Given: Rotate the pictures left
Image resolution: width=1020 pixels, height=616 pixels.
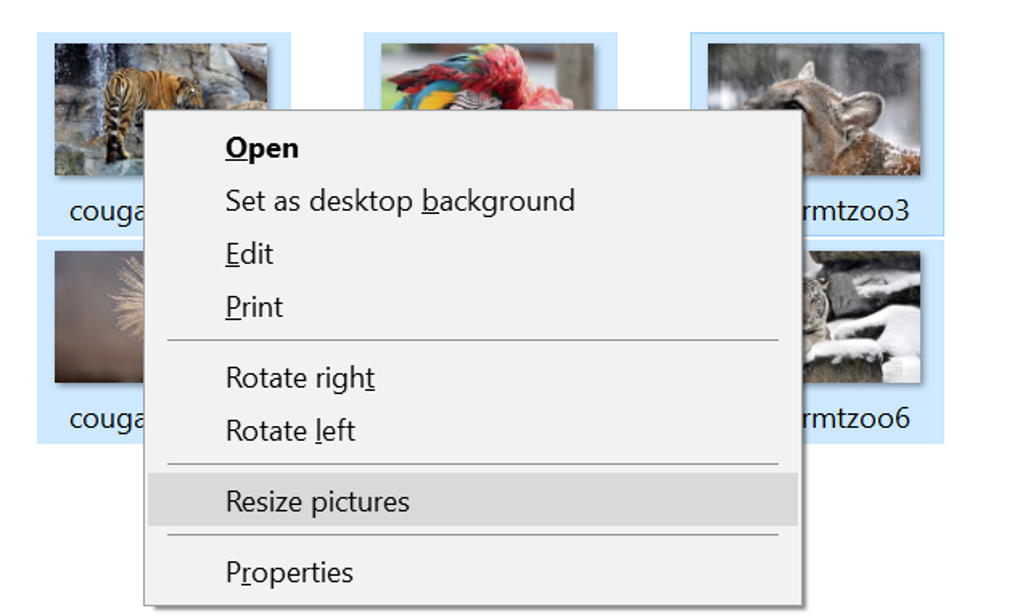Looking at the screenshot, I should tap(290, 430).
